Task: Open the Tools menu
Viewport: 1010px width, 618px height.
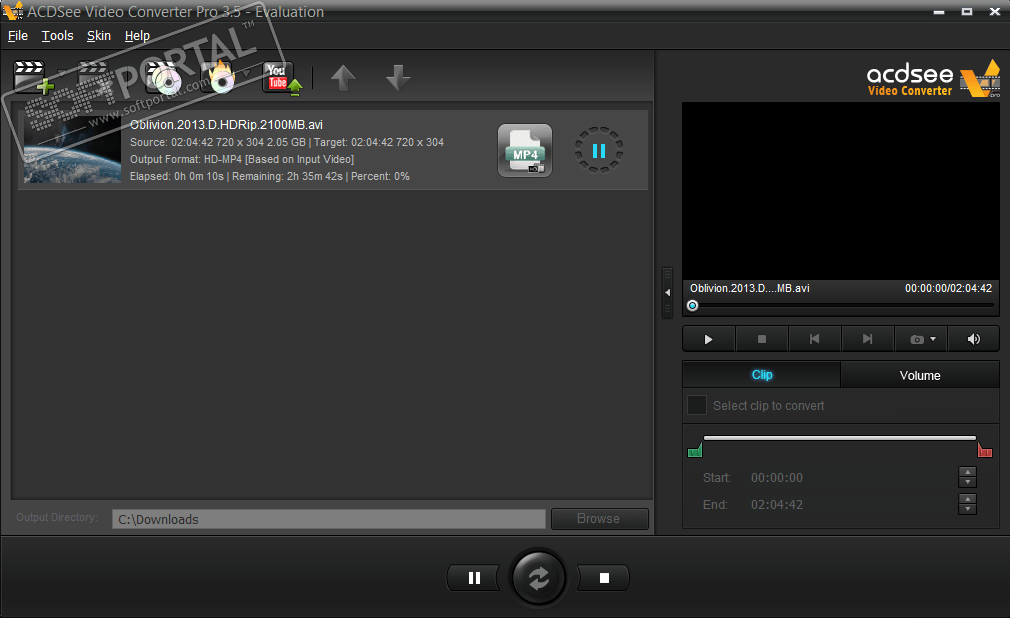Action: [57, 36]
